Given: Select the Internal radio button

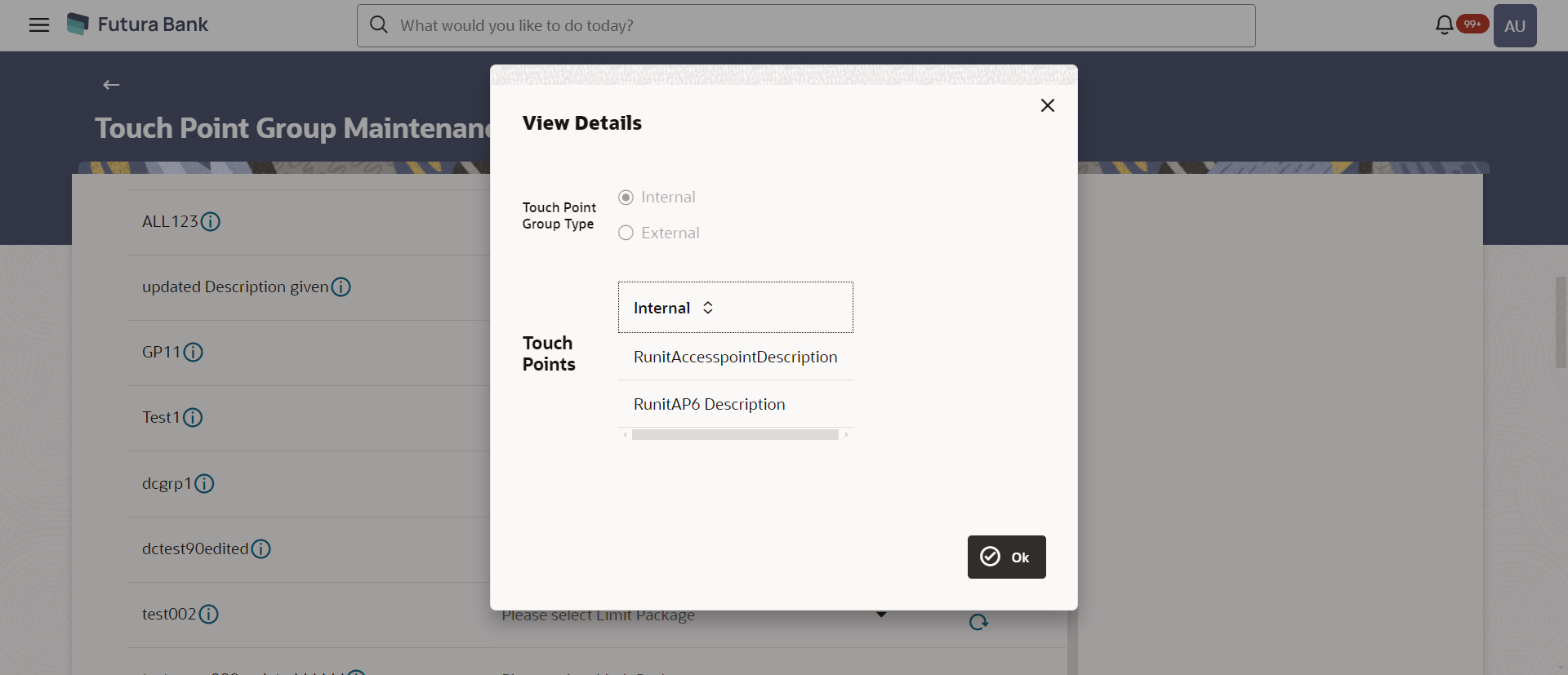Looking at the screenshot, I should (626, 198).
